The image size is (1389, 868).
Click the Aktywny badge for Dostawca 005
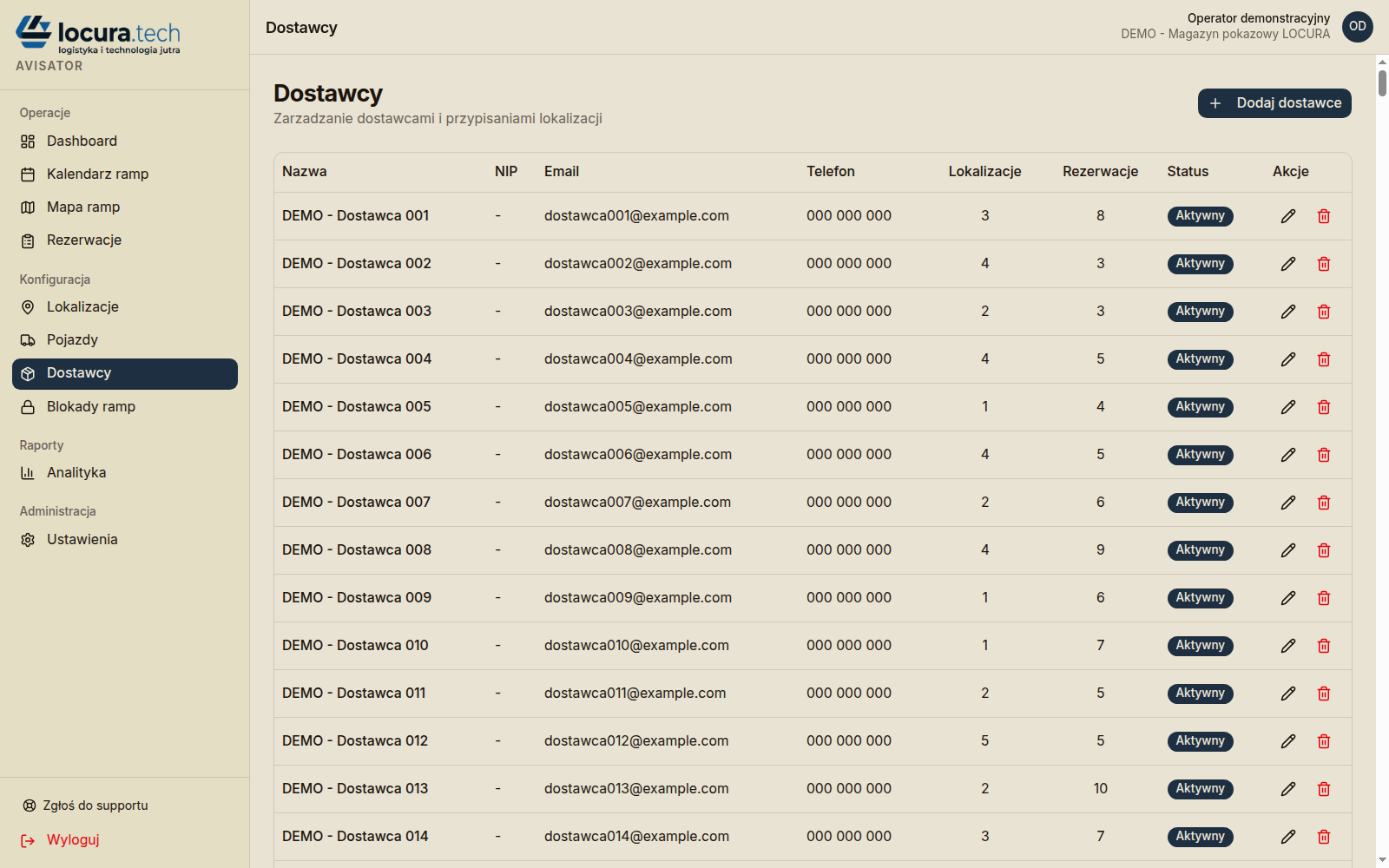click(x=1200, y=407)
